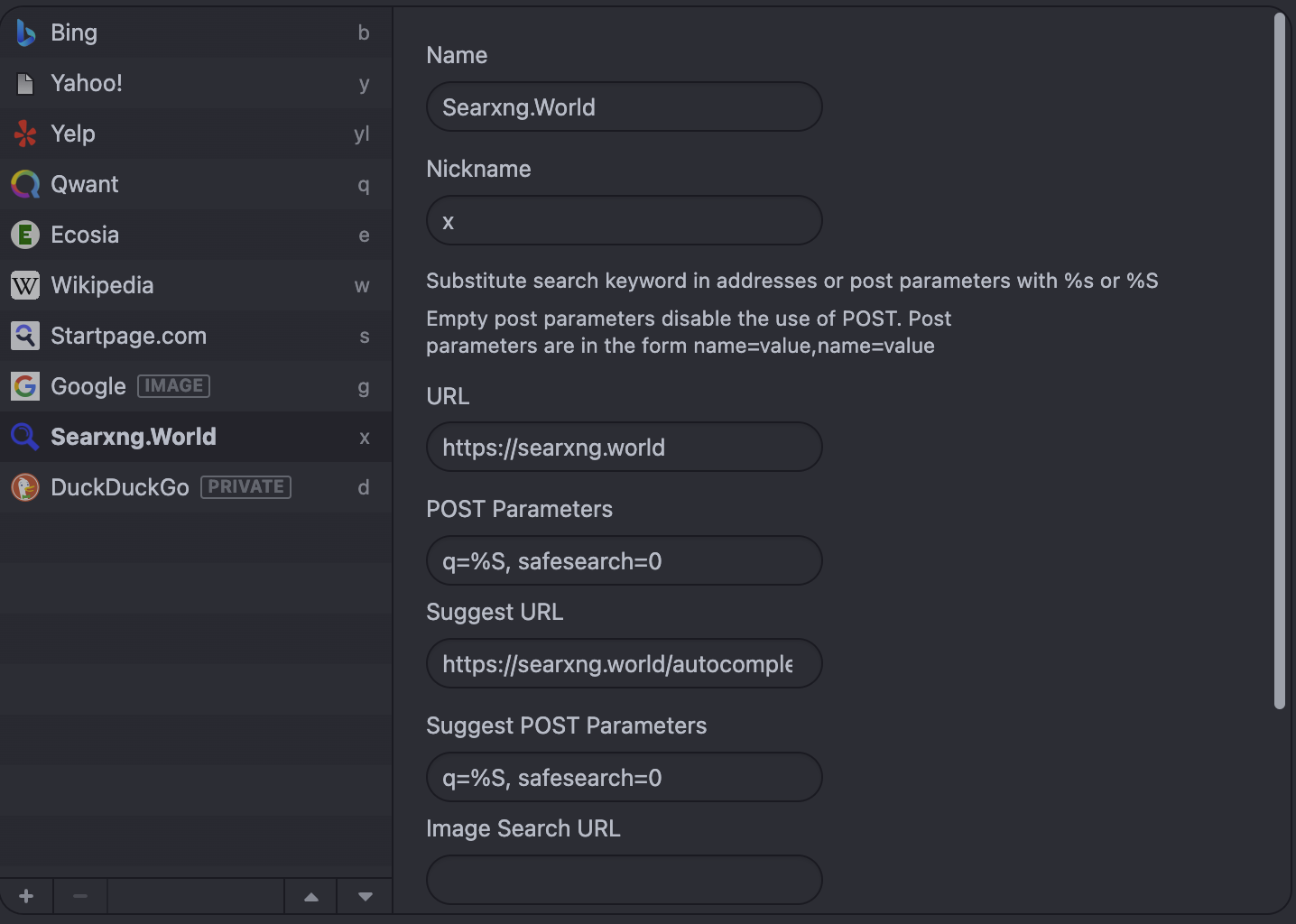
Task: Click nickname 'b' in the Bing row
Action: pyautogui.click(x=364, y=32)
